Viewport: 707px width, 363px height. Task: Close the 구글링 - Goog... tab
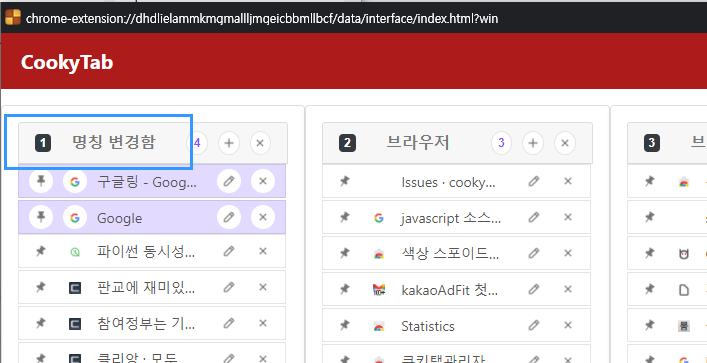tap(263, 182)
